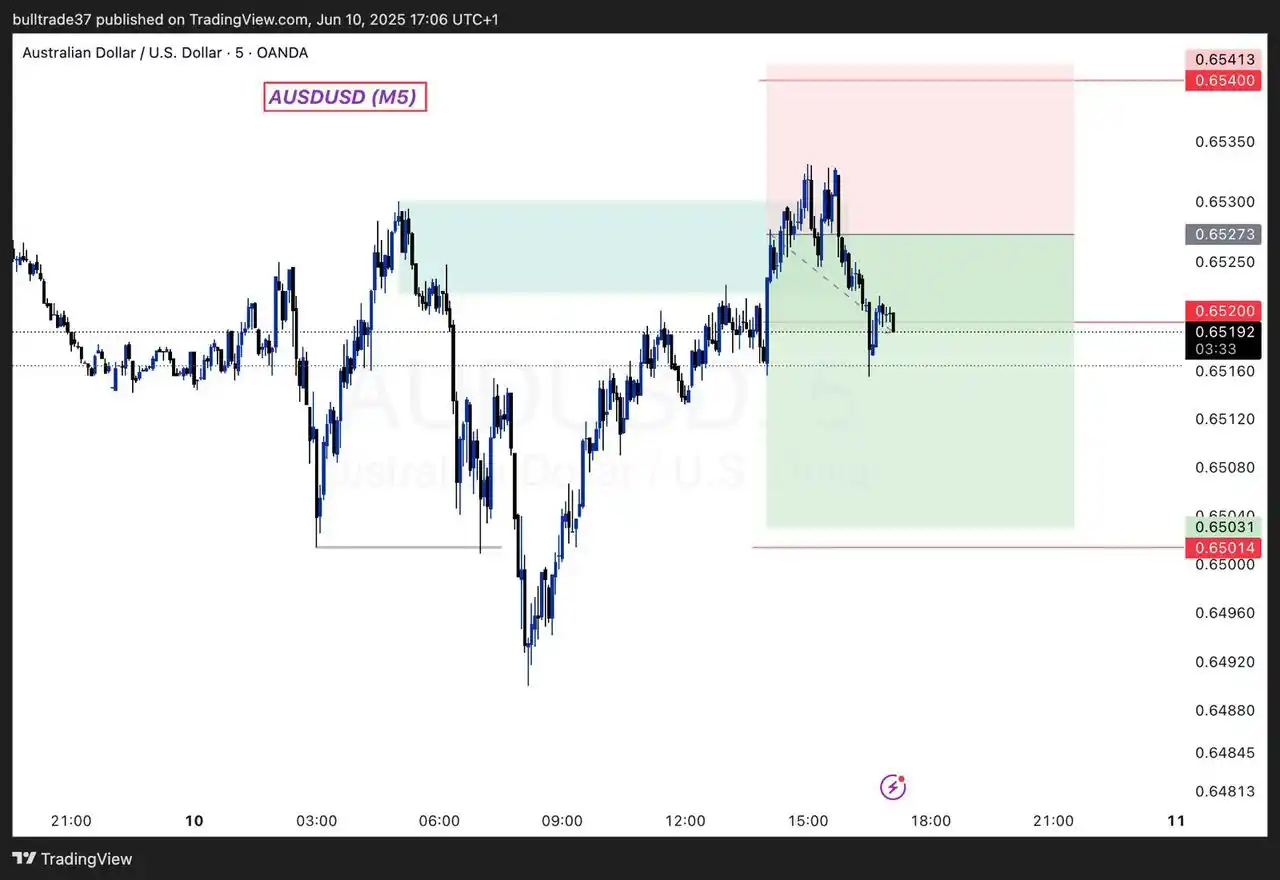The width and height of the screenshot is (1280, 880).
Task: Click the 0.65250 price axis value
Action: click(1225, 262)
